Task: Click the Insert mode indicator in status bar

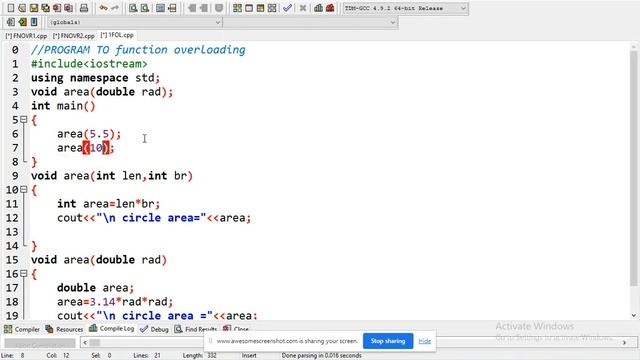Action: (249, 356)
